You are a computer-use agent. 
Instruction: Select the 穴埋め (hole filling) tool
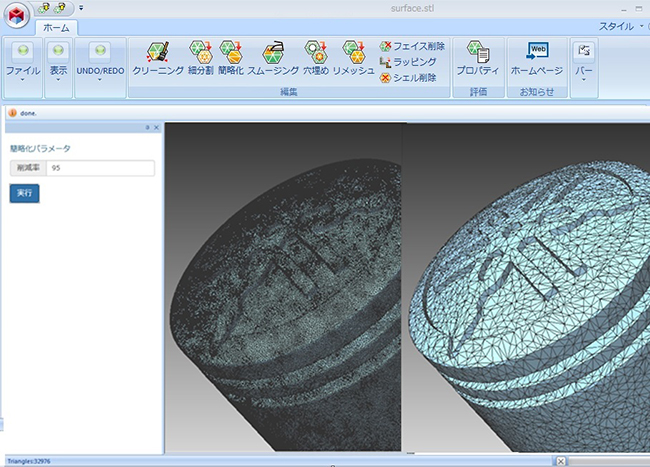(x=316, y=58)
